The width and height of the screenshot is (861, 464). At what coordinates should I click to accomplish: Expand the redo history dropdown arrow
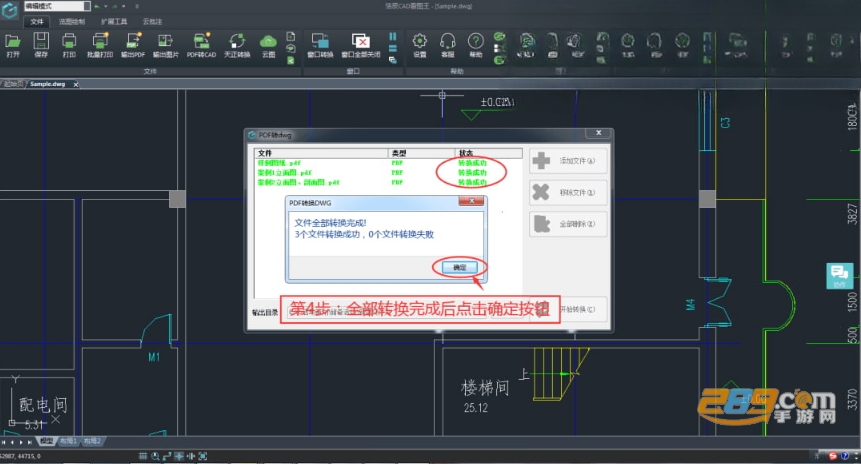[x=124, y=6]
